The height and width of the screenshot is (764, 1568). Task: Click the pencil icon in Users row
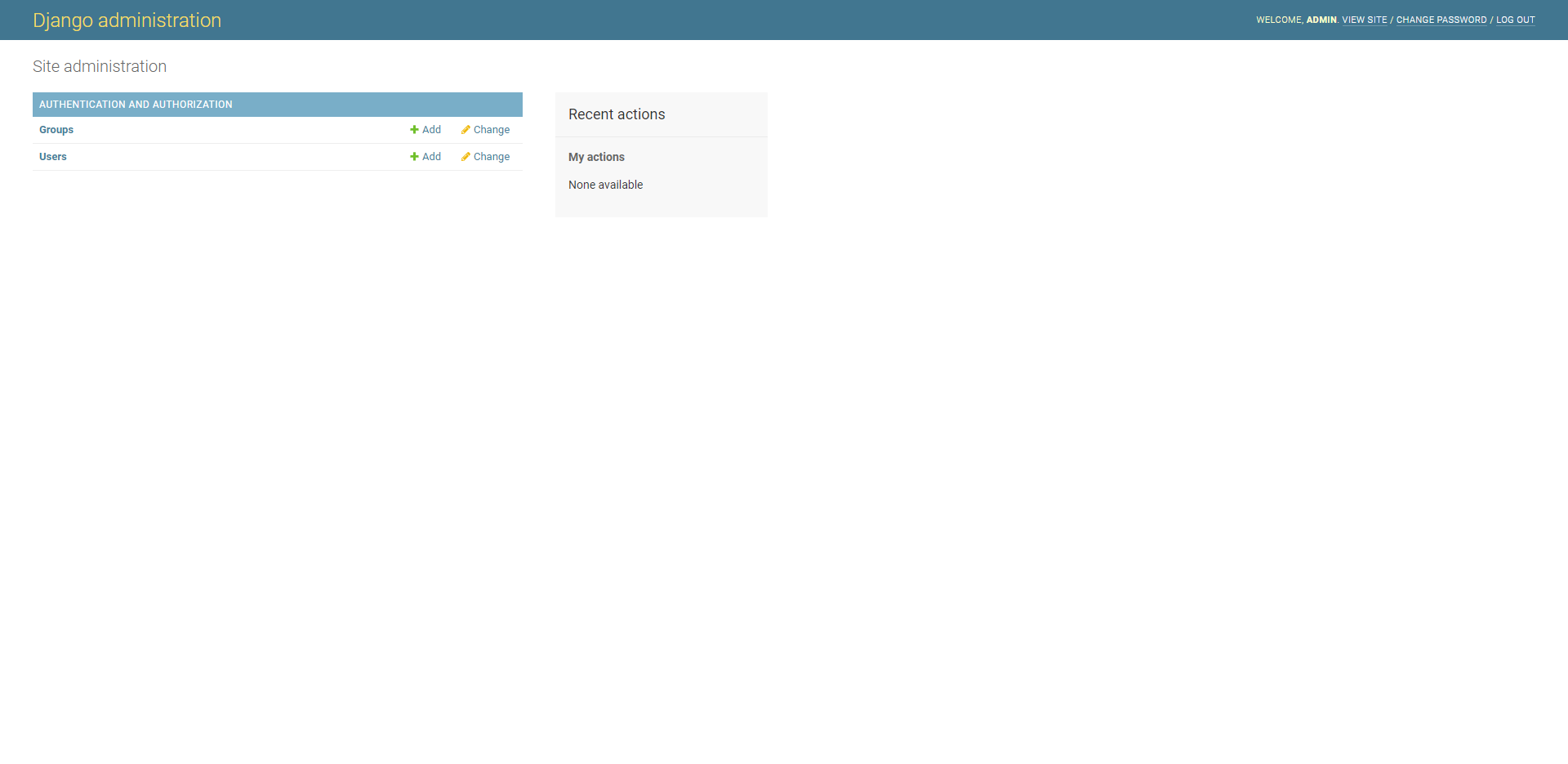[x=465, y=157]
